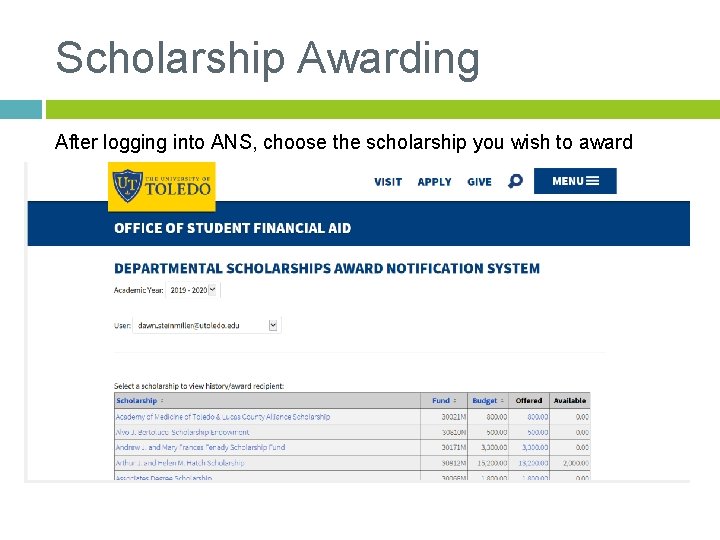Screen dimensions: 720x540
Task: Select the Fenady Scholarship Fund link
Action: [200, 447]
